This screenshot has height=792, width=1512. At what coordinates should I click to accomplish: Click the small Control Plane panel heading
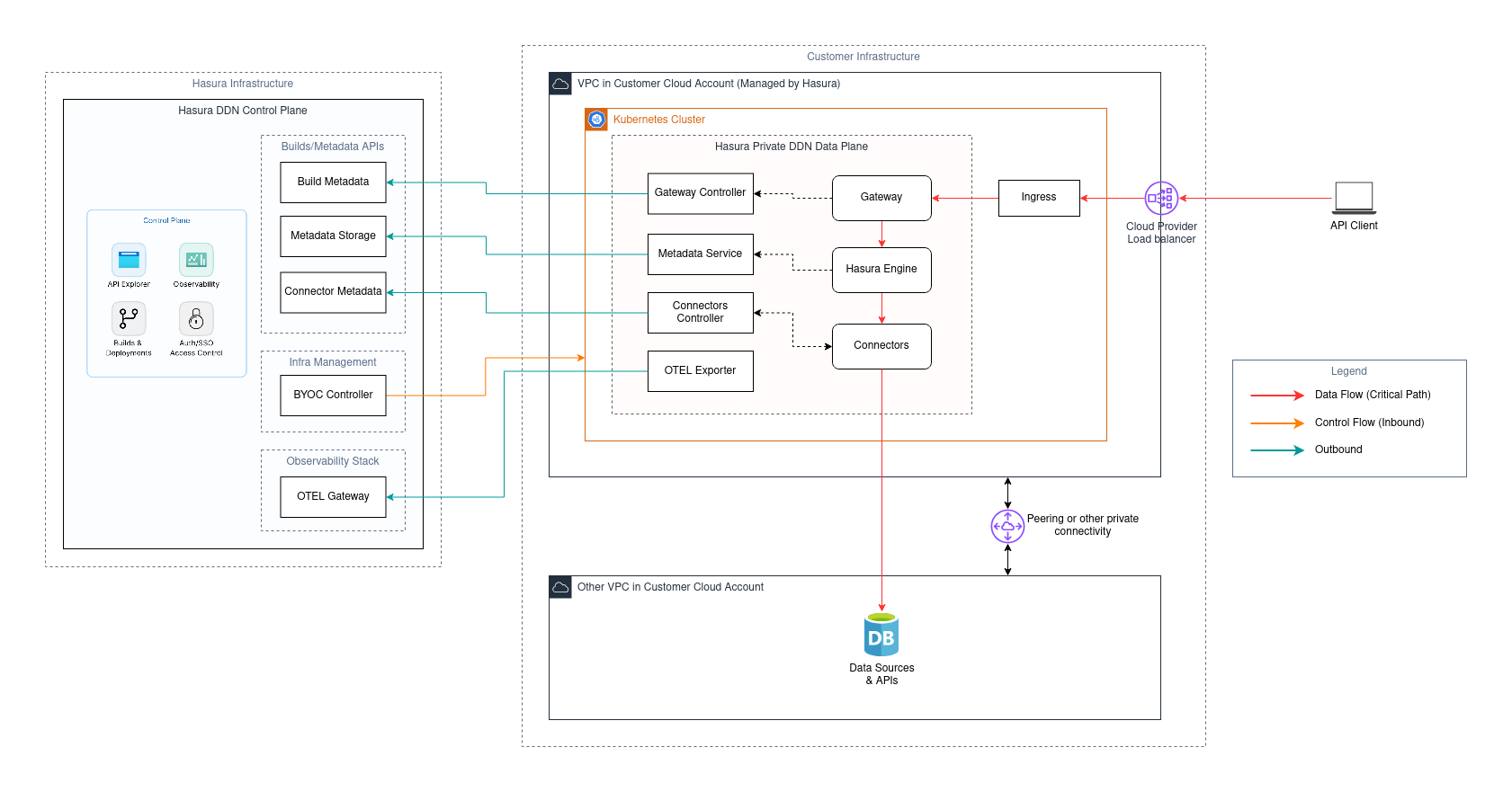tap(166, 220)
